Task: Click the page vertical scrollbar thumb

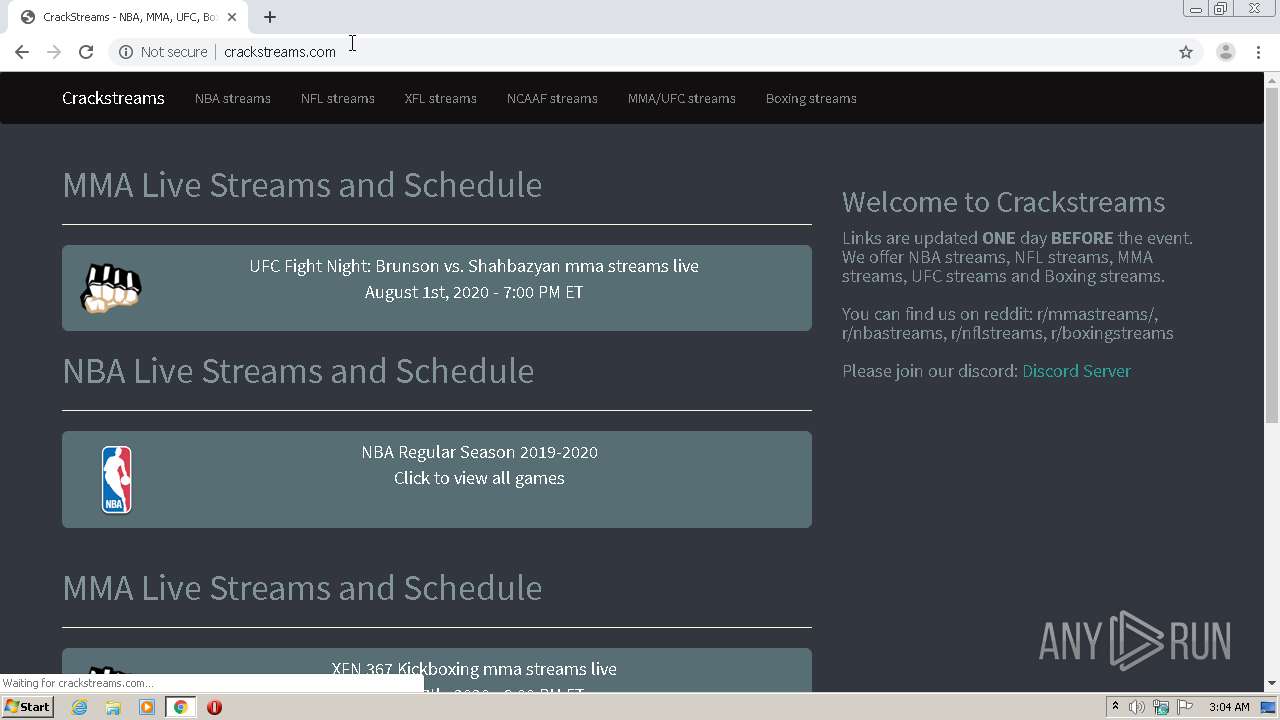Action: click(1272, 255)
